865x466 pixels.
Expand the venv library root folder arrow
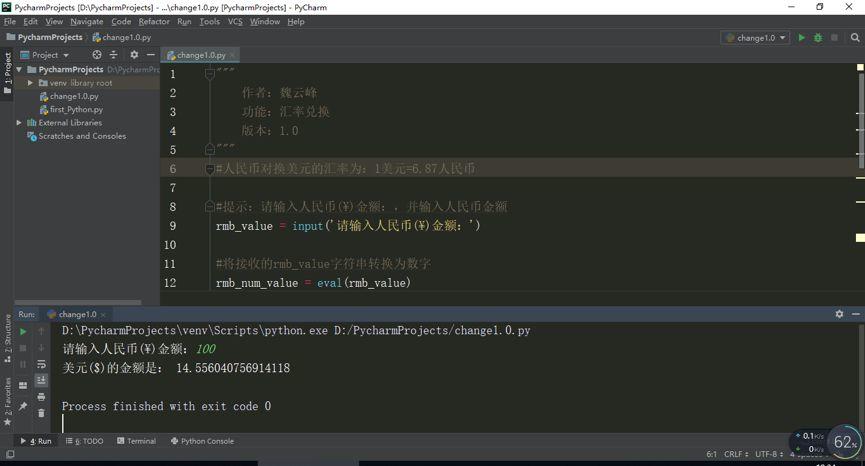pyautogui.click(x=30, y=83)
